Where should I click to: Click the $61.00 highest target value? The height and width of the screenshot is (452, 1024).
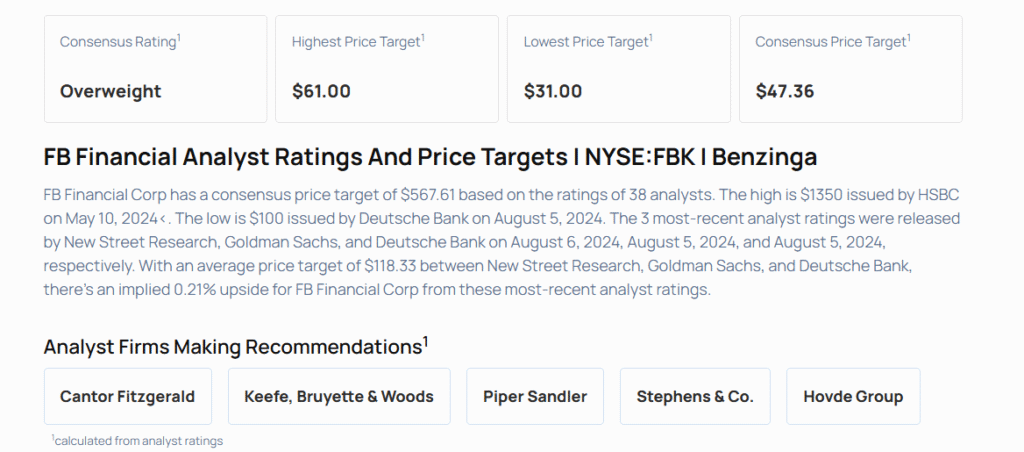321,91
